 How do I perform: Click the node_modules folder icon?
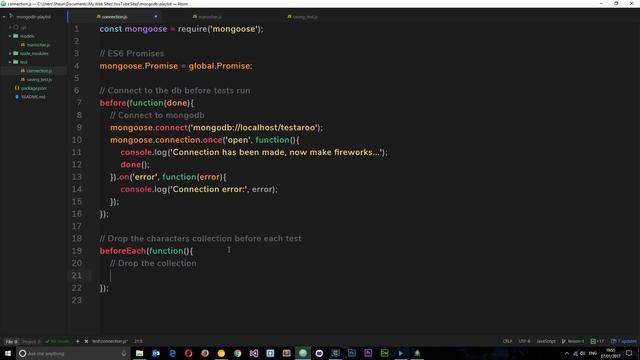(16, 53)
